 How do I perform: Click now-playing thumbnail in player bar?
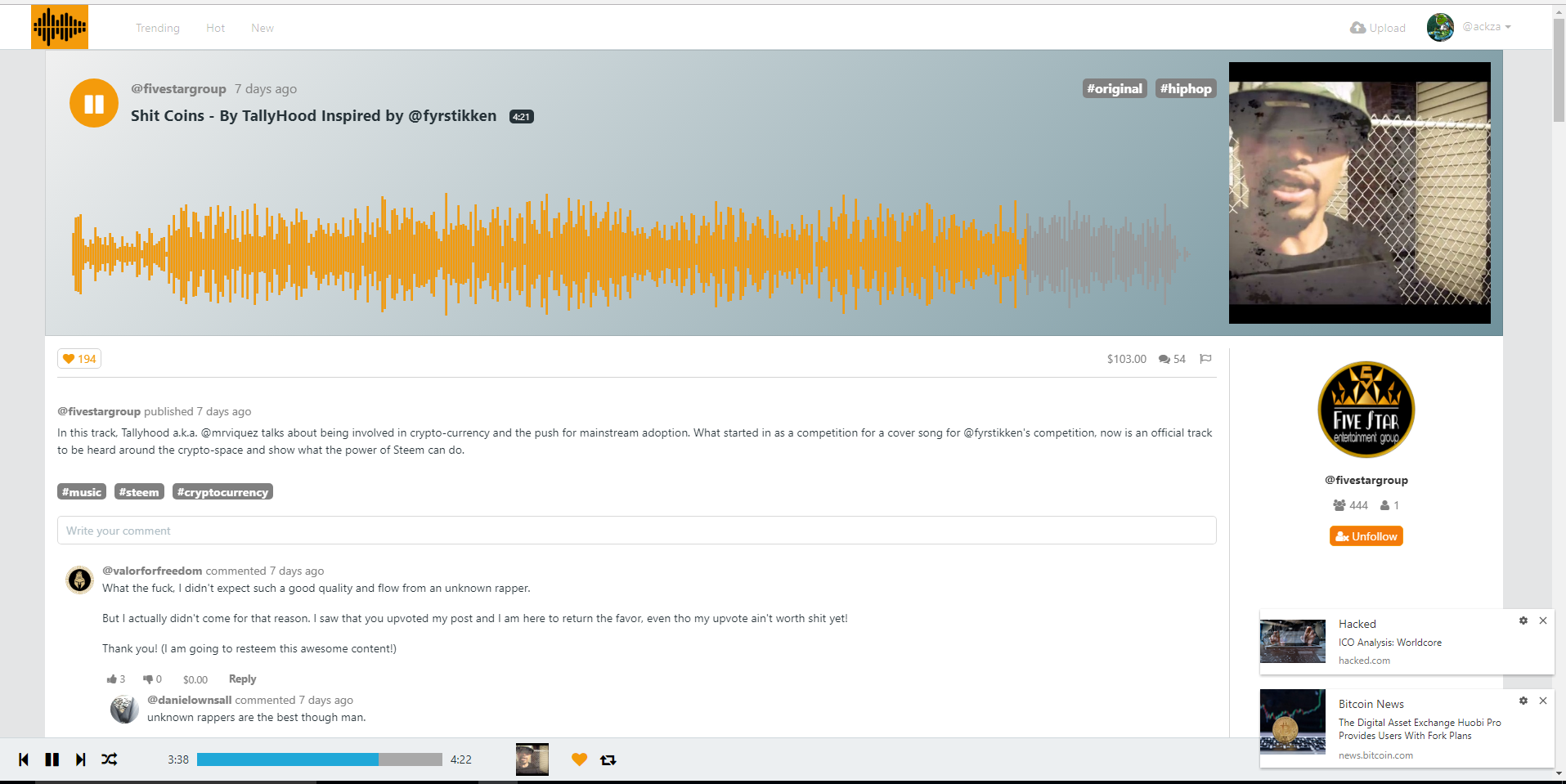532,759
